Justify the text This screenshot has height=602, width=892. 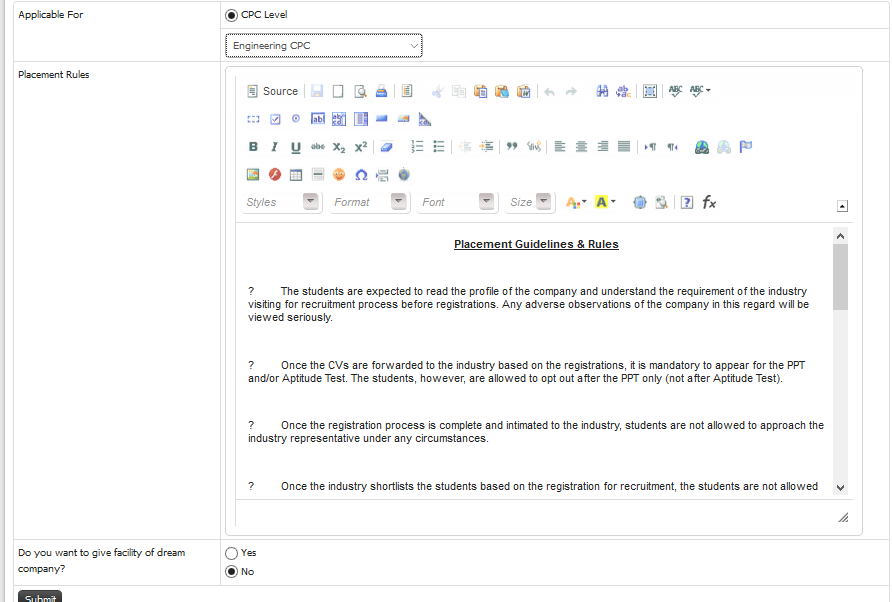(x=624, y=147)
